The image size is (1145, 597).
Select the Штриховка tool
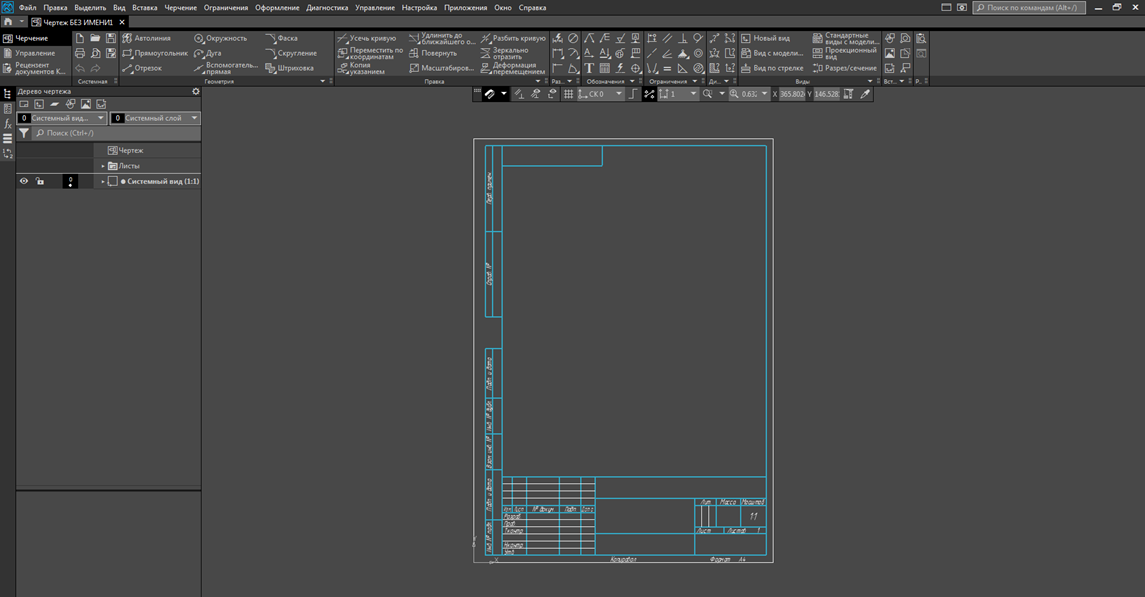[290, 68]
